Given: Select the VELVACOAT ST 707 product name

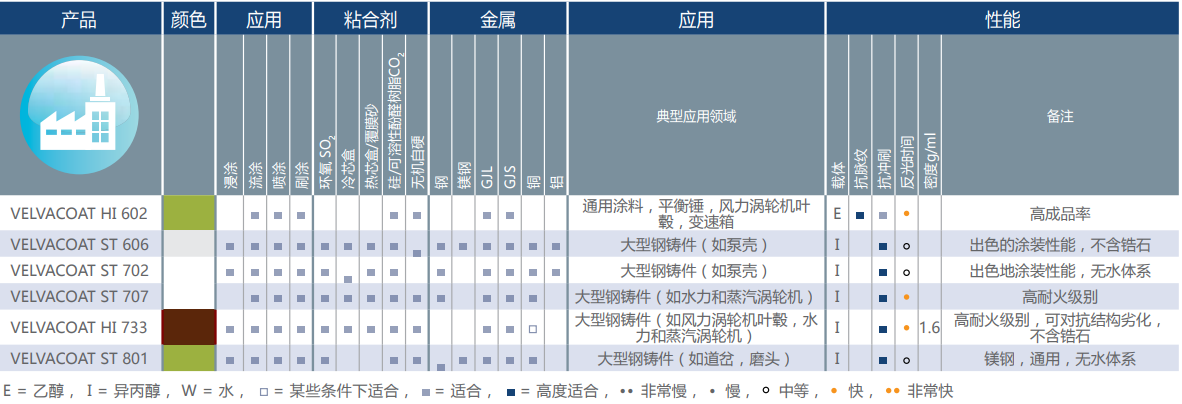Looking at the screenshot, I should pos(79,296).
